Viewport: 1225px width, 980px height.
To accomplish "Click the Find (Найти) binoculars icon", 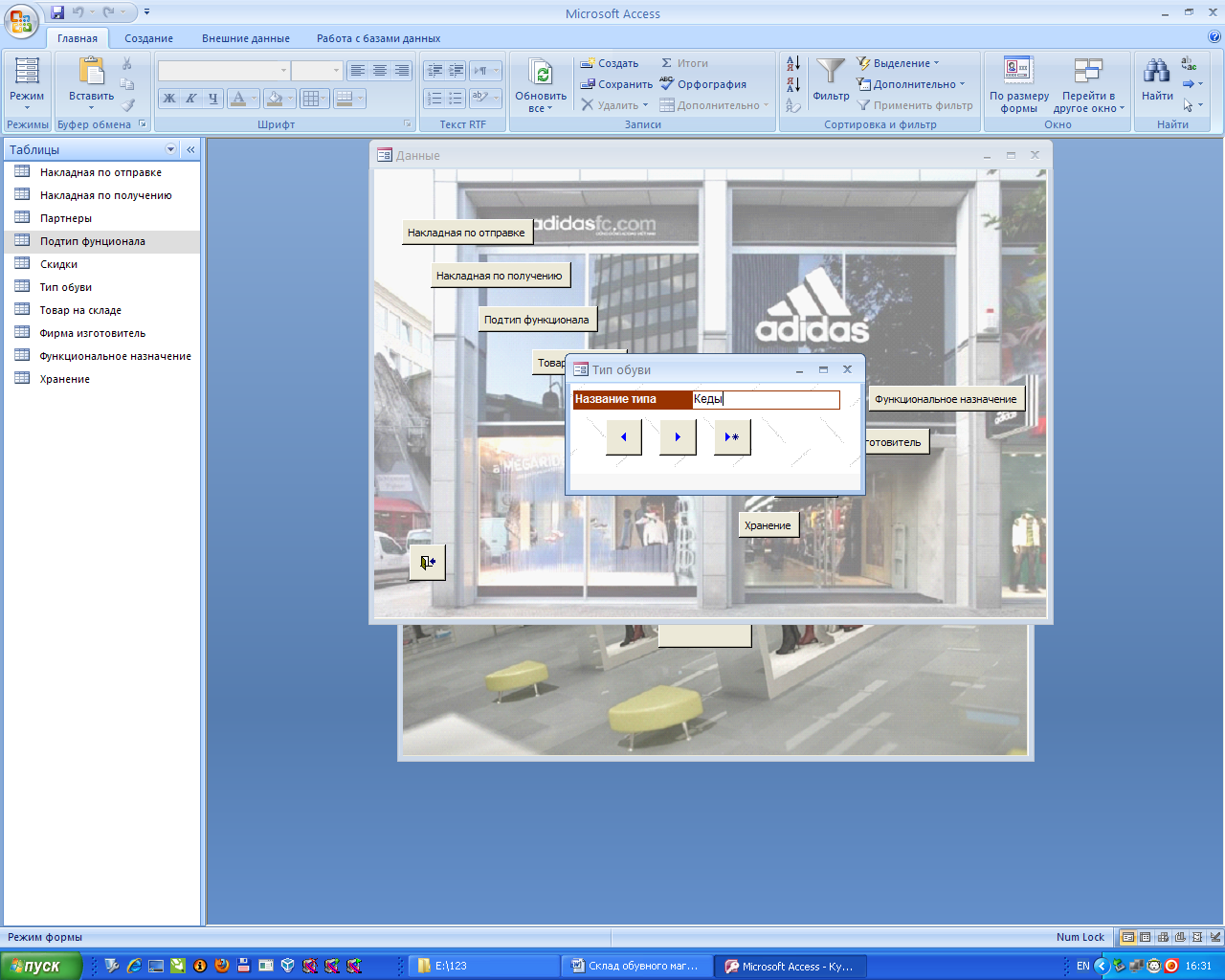I will [x=1157, y=71].
